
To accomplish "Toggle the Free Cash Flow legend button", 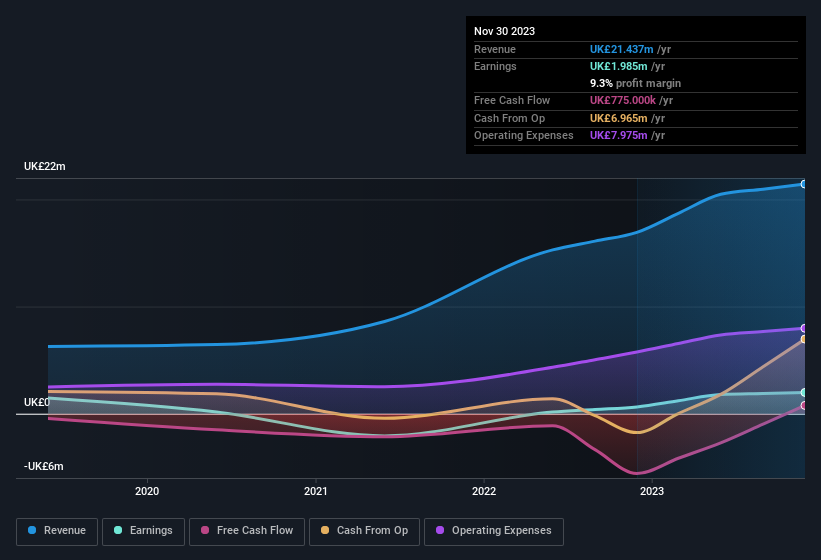I will coord(247,531).
